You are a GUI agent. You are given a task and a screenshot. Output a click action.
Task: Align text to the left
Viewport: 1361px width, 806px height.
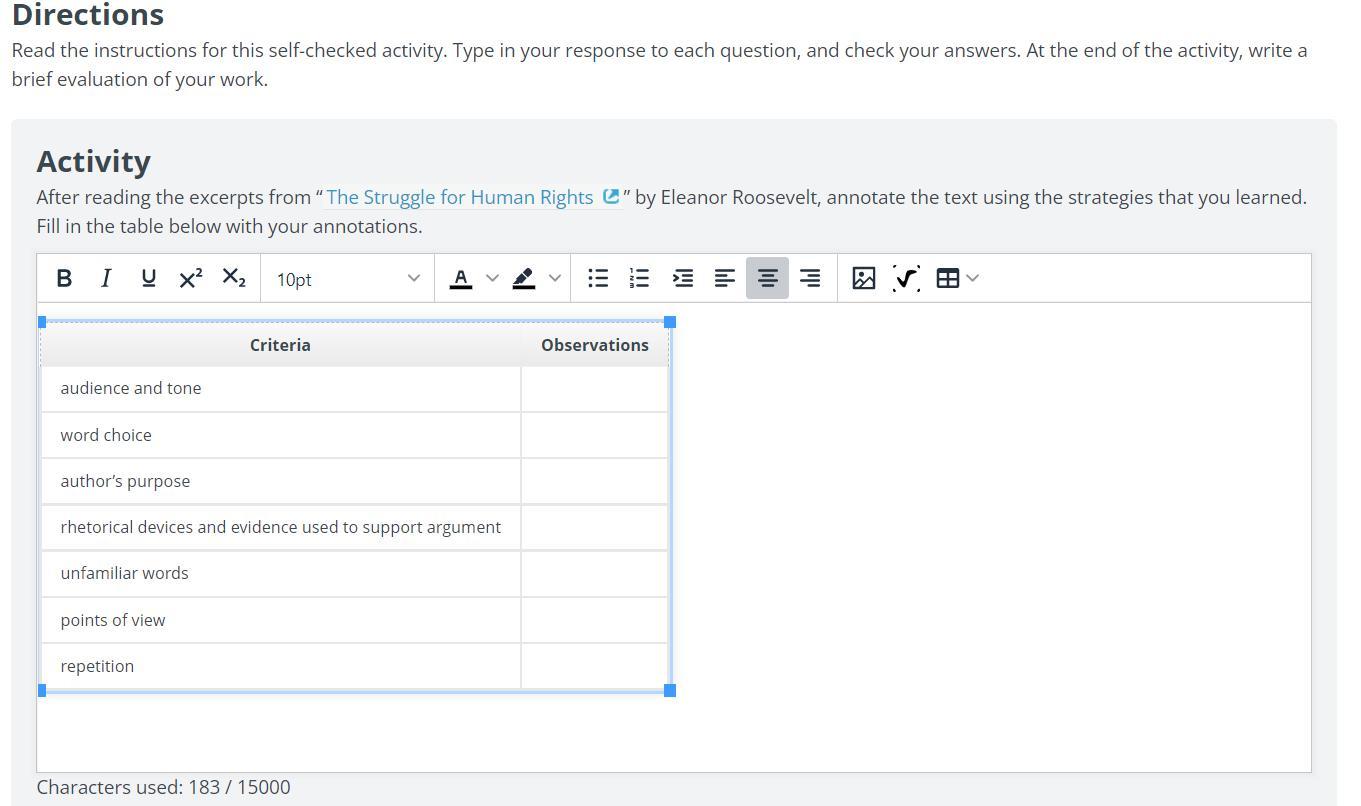coord(725,278)
